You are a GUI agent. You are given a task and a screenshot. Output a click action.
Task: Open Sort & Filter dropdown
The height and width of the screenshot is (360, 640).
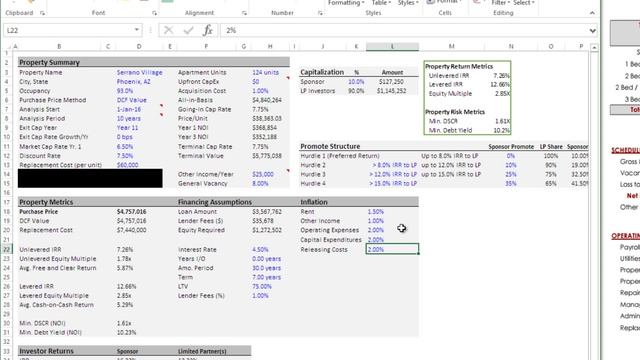coord(500,3)
